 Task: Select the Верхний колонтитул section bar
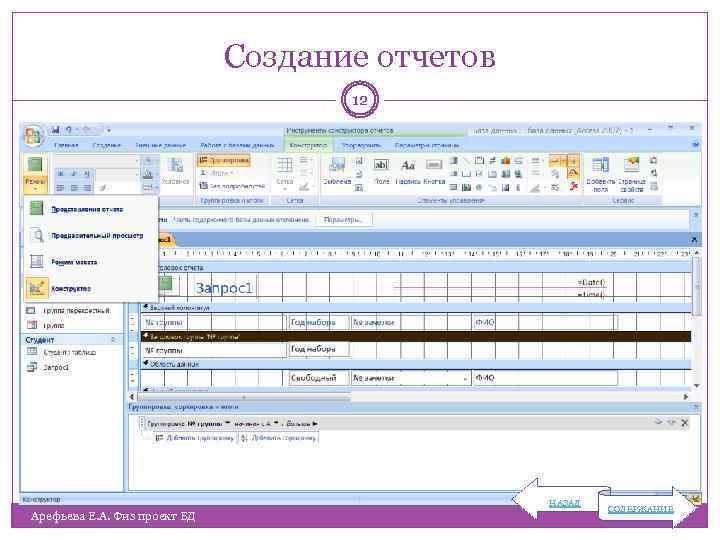[x=416, y=307]
